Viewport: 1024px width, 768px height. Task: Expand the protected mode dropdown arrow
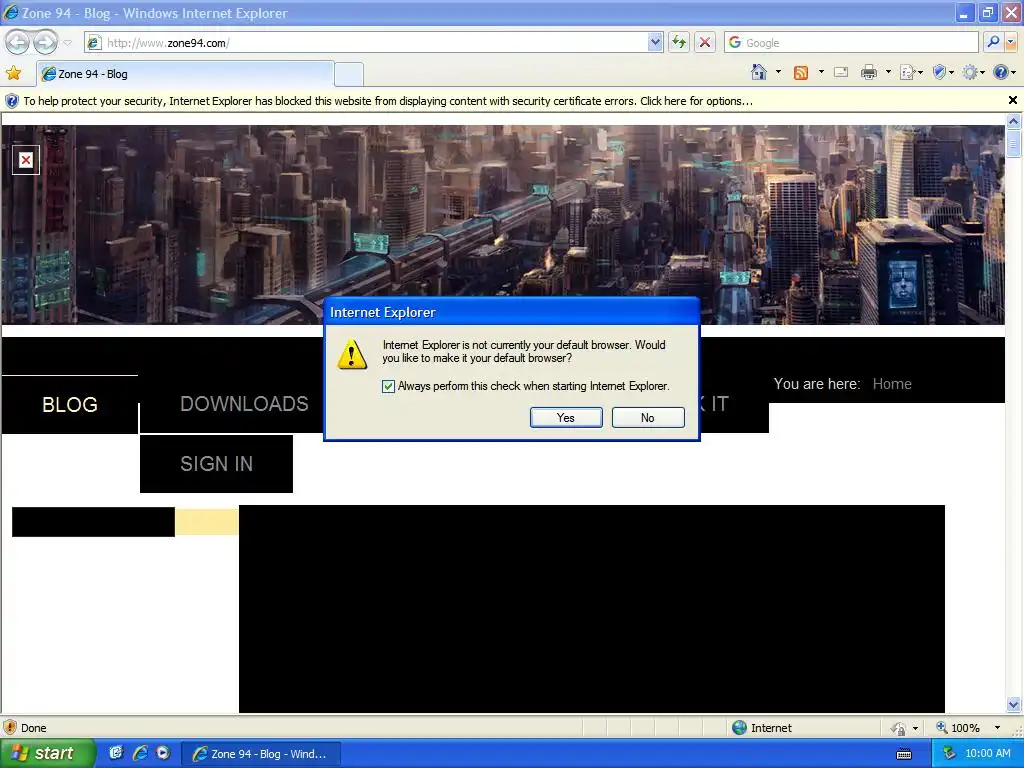[x=915, y=728]
